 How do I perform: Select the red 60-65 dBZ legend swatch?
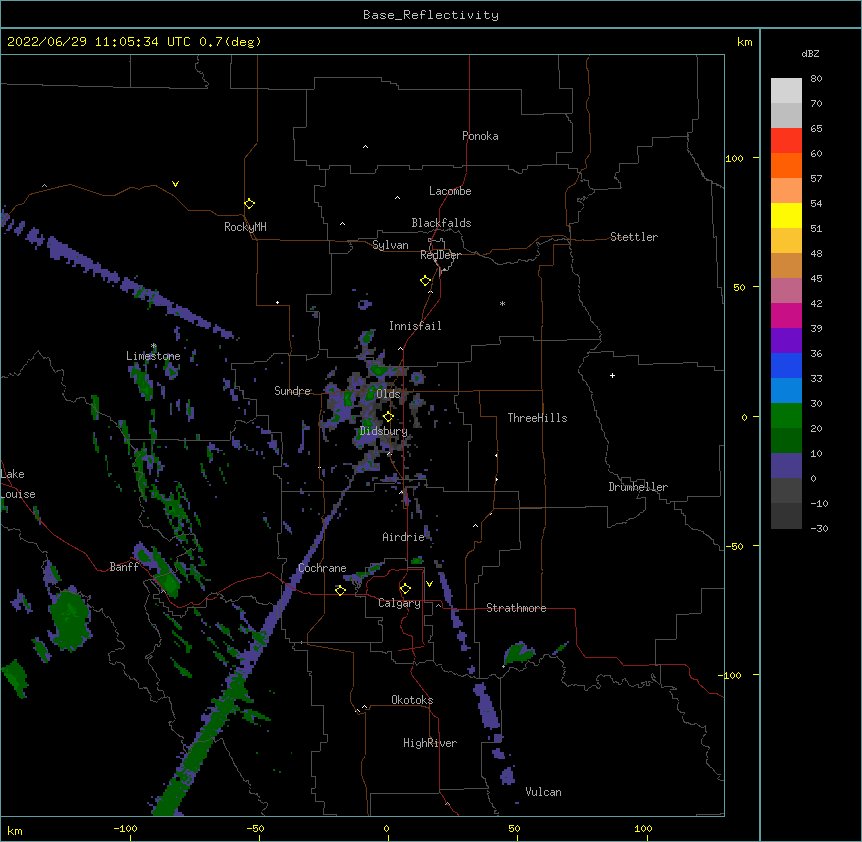pyautogui.click(x=786, y=141)
